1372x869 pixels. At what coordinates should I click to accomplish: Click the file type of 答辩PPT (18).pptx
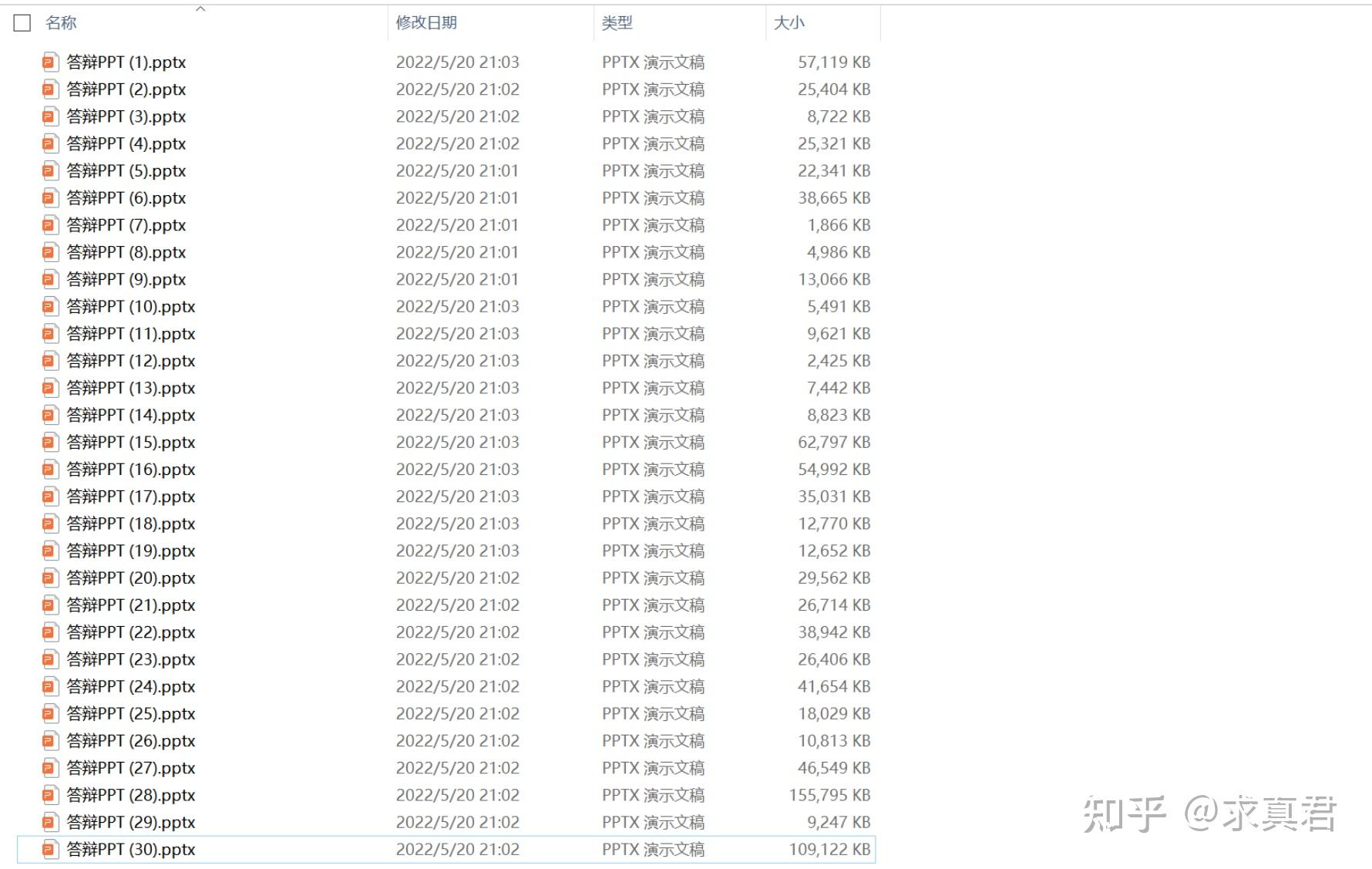click(653, 524)
